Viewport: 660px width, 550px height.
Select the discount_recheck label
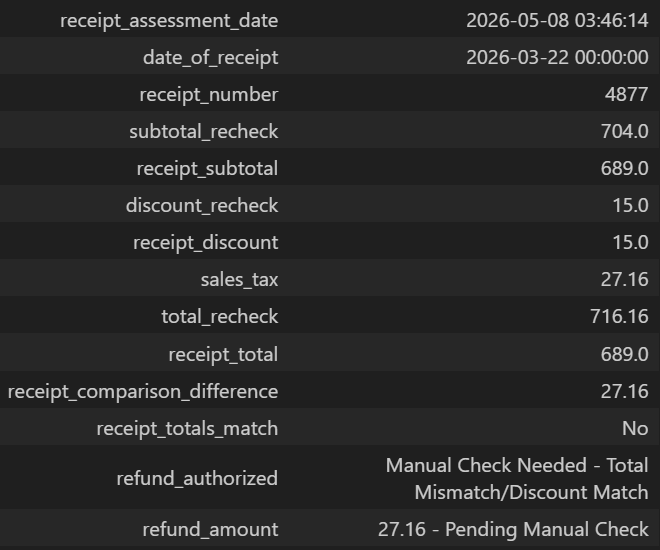coord(202,206)
